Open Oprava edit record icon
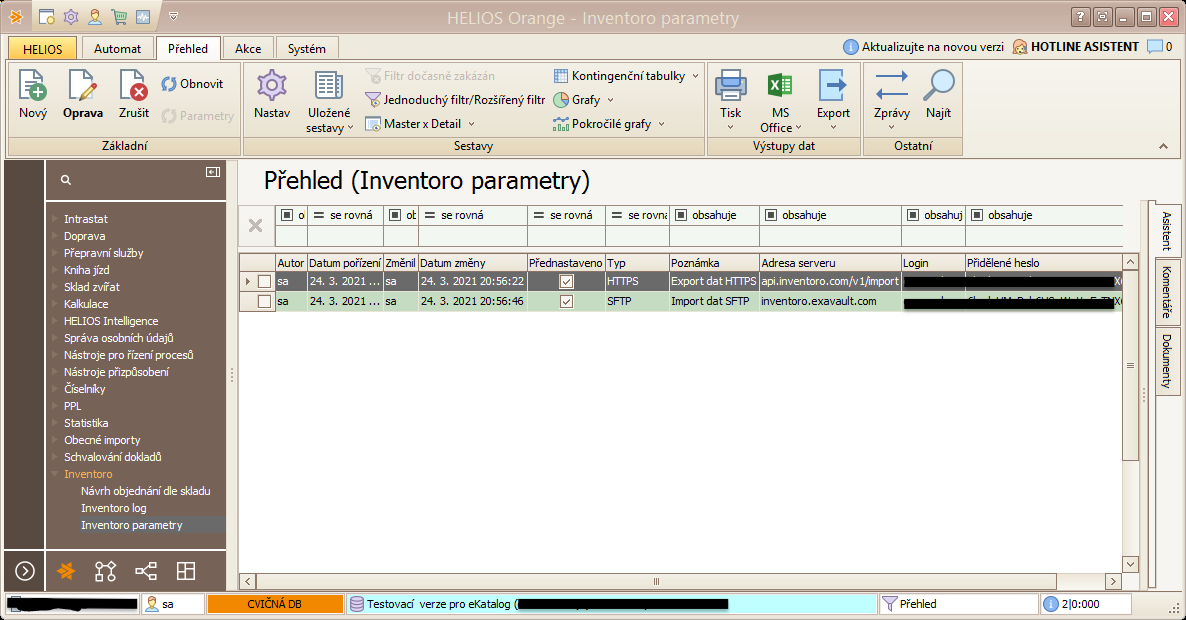Viewport: 1186px width, 620px height. coord(83,95)
